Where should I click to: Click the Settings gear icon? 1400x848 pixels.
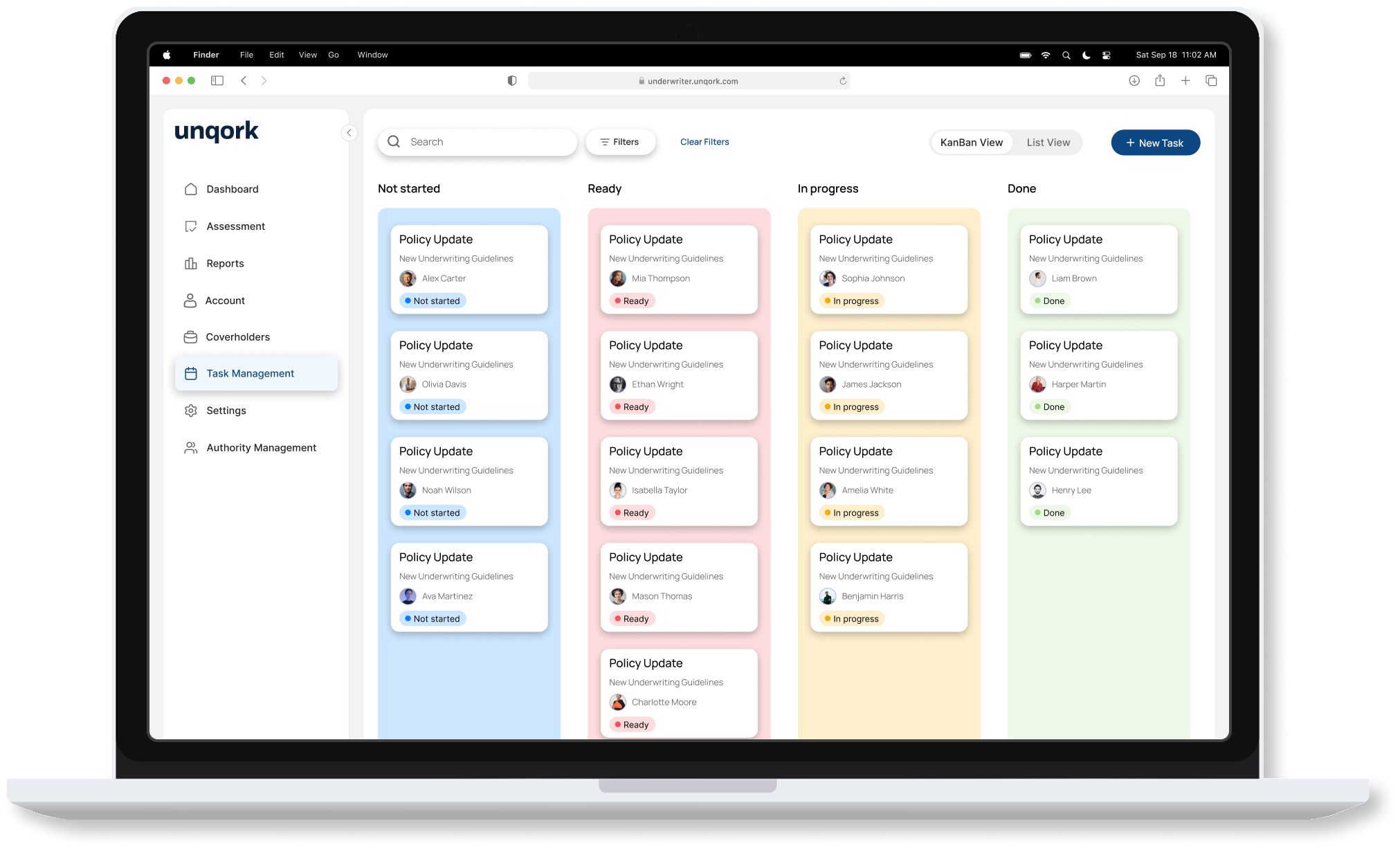coord(191,411)
